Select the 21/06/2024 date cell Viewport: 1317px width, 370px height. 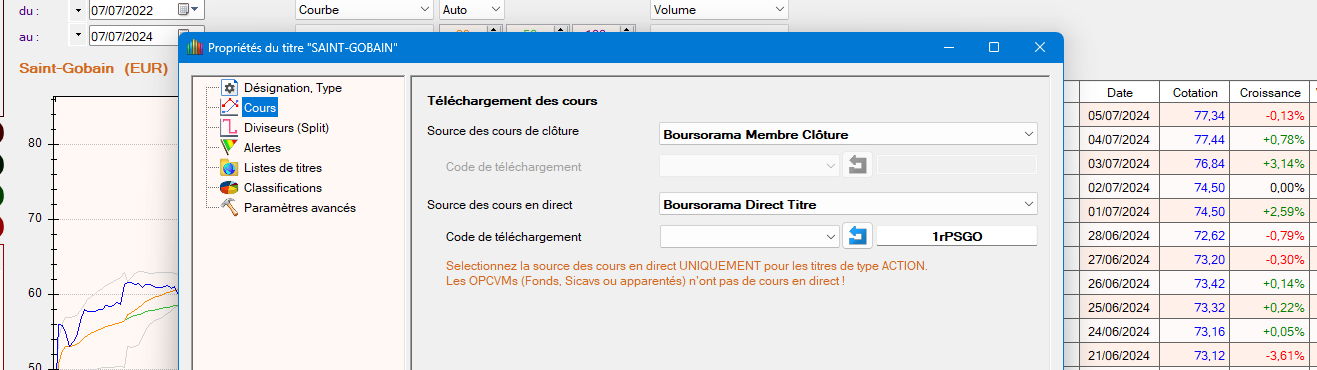1119,355
